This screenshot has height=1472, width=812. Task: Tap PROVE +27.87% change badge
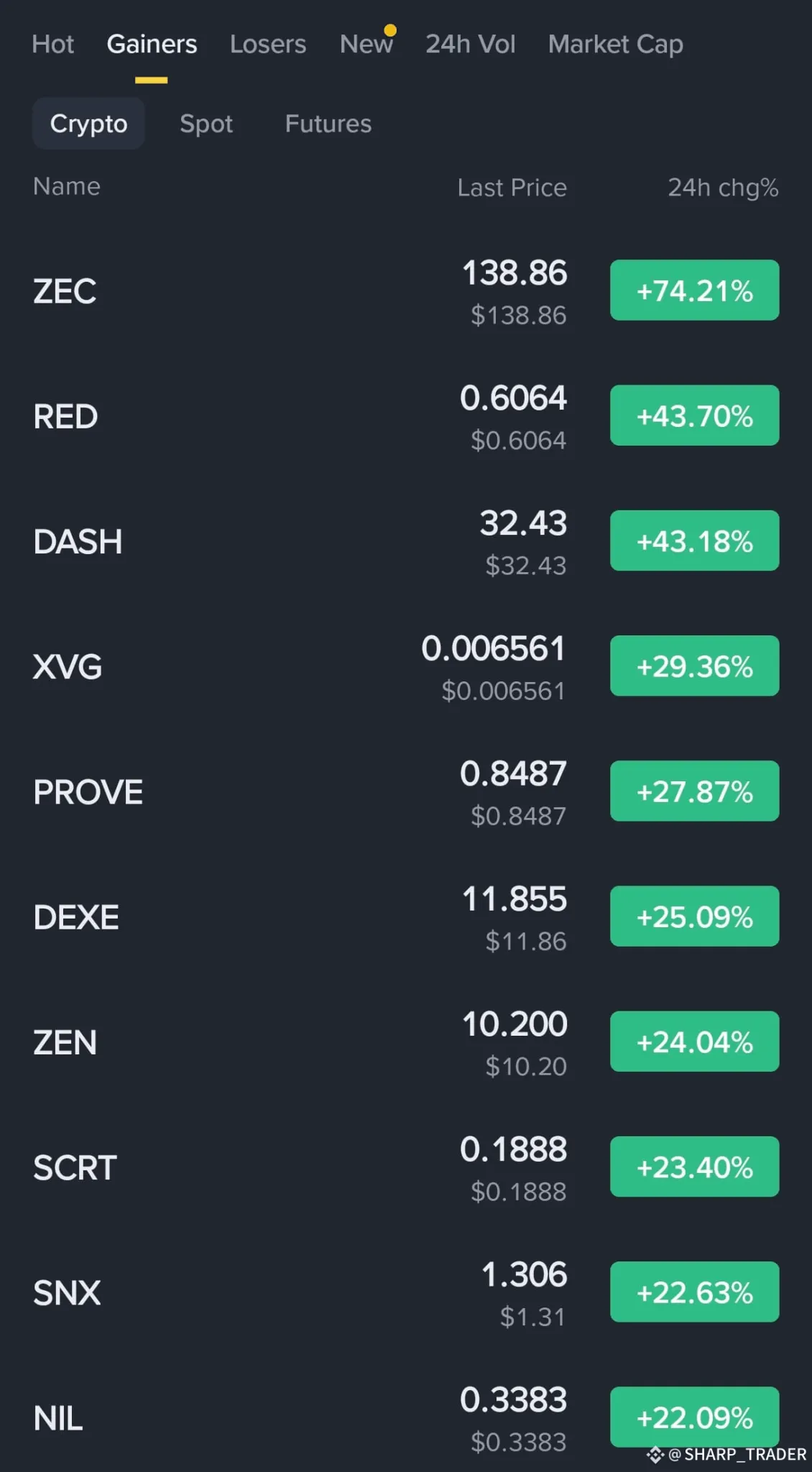coord(694,791)
